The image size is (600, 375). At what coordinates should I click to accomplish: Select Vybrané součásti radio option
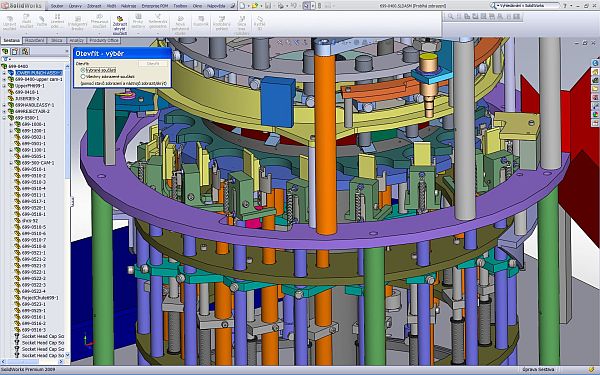[x=82, y=70]
